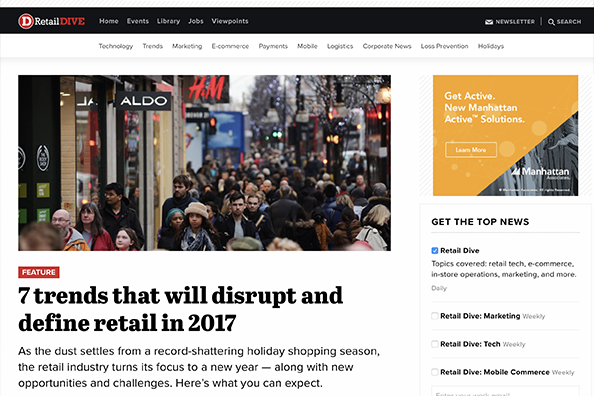This screenshot has height=396, width=594.
Task: Click the Retail Dive logo
Action: click(x=52, y=21)
